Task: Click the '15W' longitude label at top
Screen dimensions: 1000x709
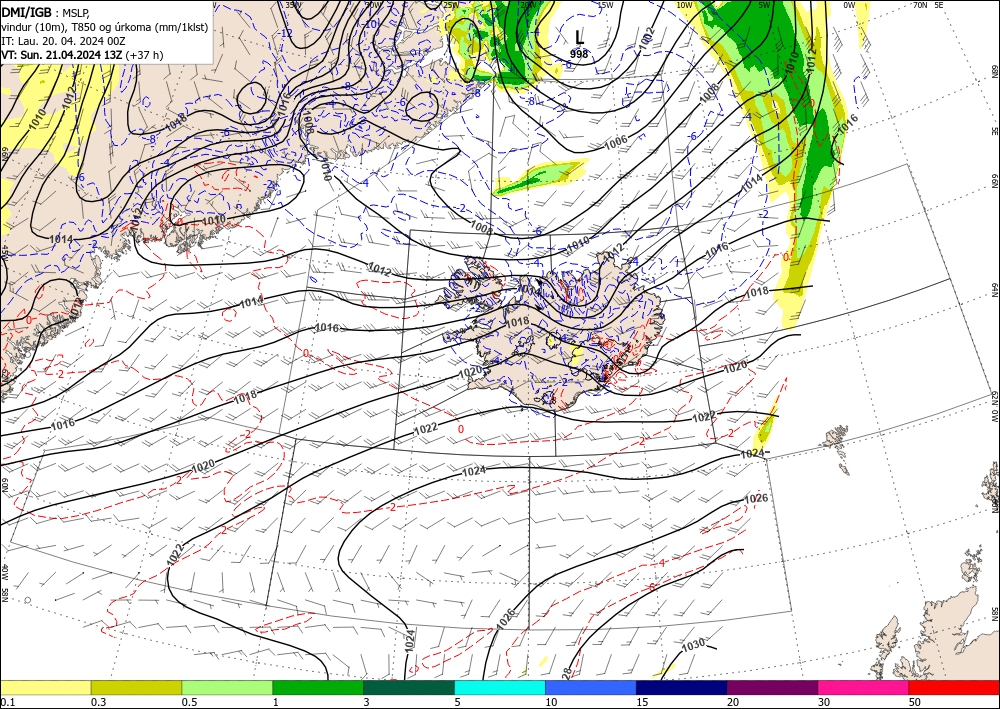Action: click(x=606, y=5)
